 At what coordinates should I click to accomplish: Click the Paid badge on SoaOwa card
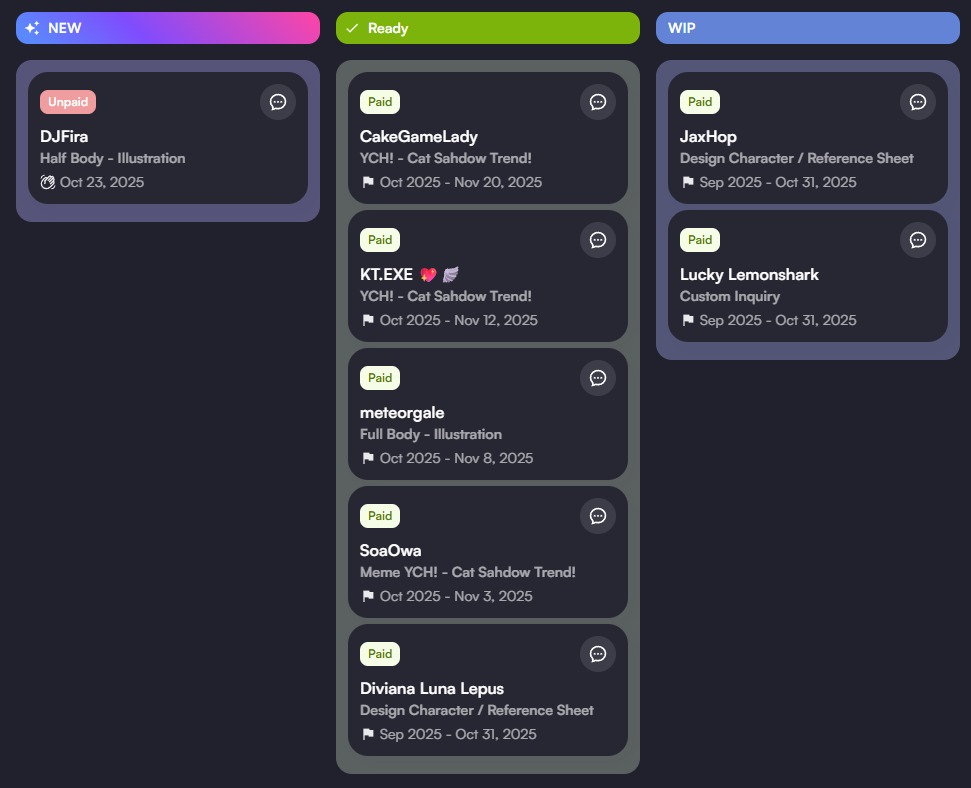tap(380, 516)
